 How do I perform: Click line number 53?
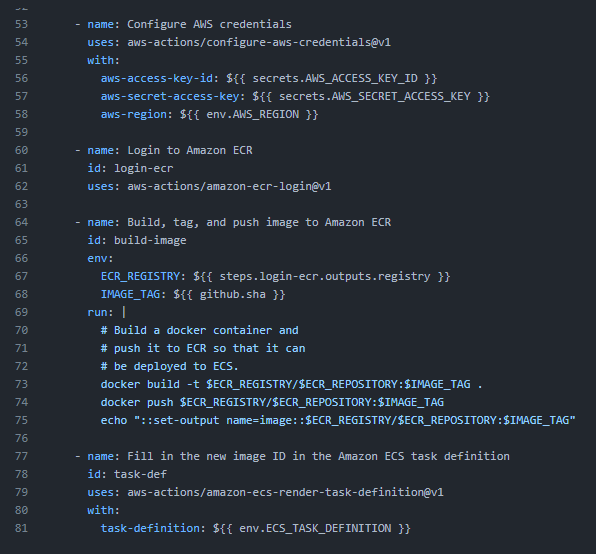pos(21,24)
